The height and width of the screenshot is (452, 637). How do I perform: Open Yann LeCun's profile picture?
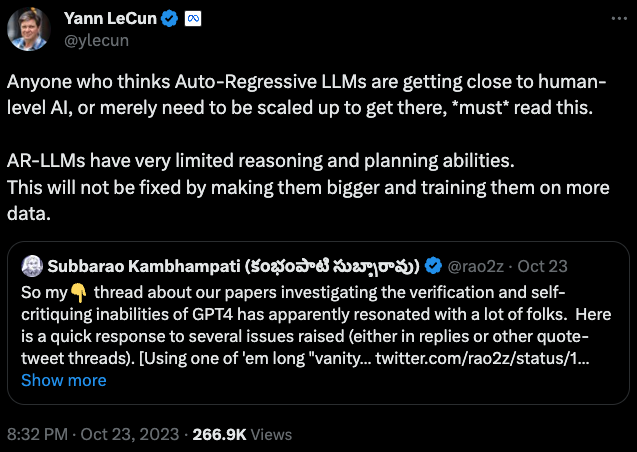[x=28, y=28]
